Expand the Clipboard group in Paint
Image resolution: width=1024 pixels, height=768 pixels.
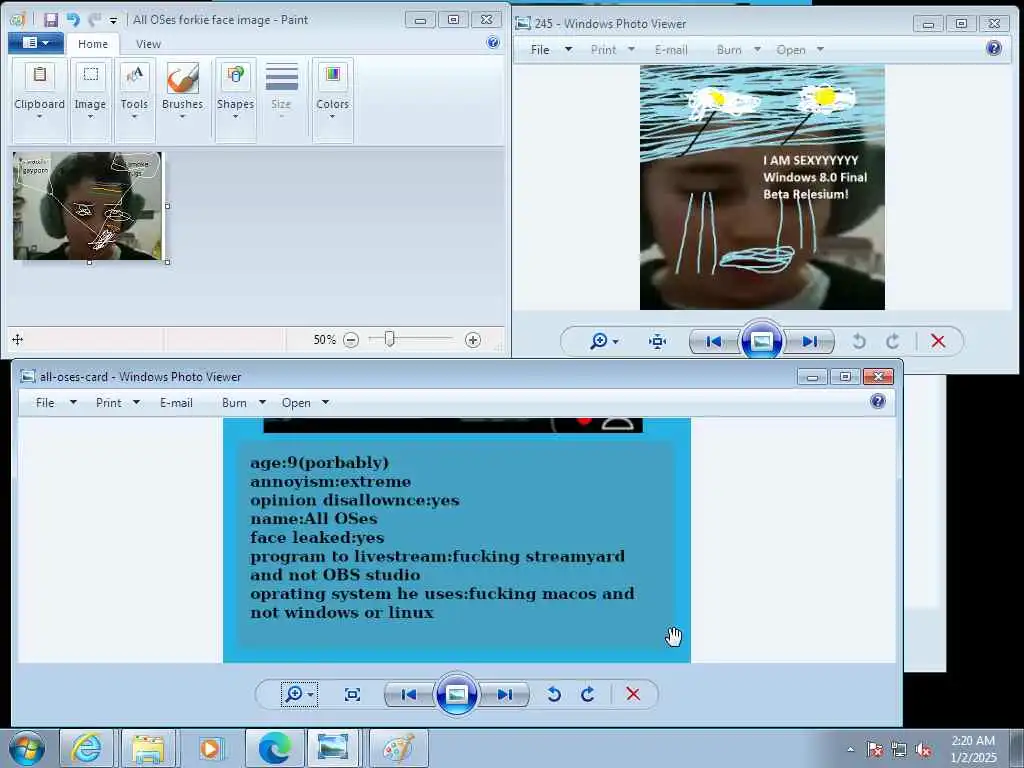(x=39, y=99)
